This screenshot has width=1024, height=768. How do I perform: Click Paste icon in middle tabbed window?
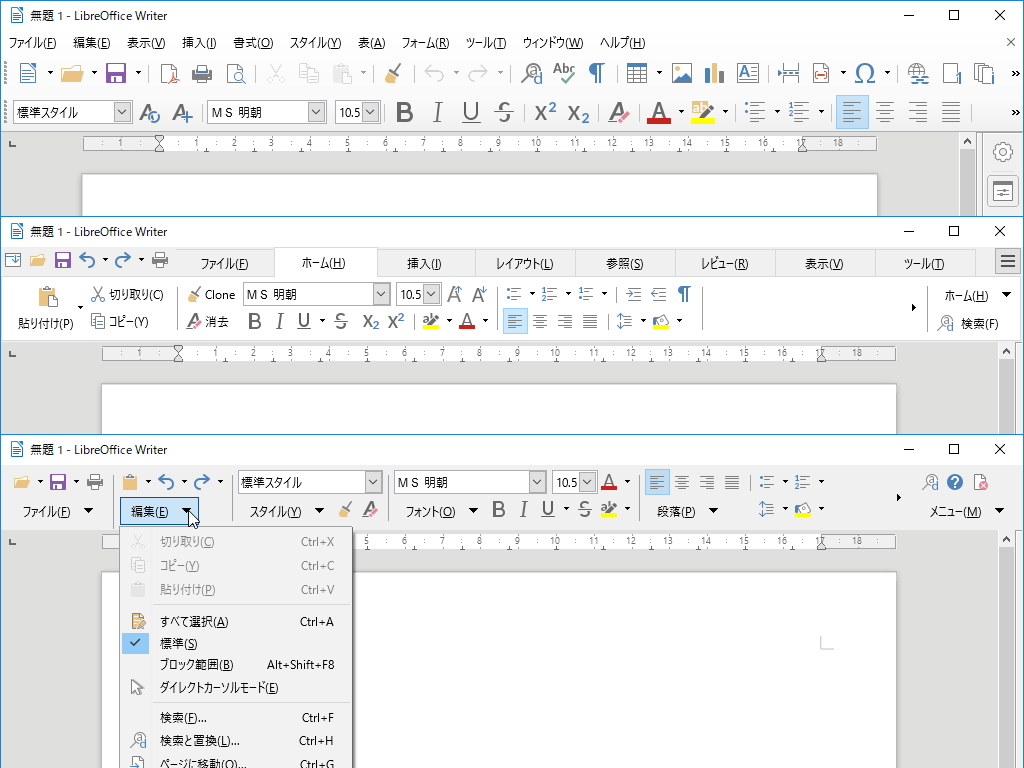[48, 297]
